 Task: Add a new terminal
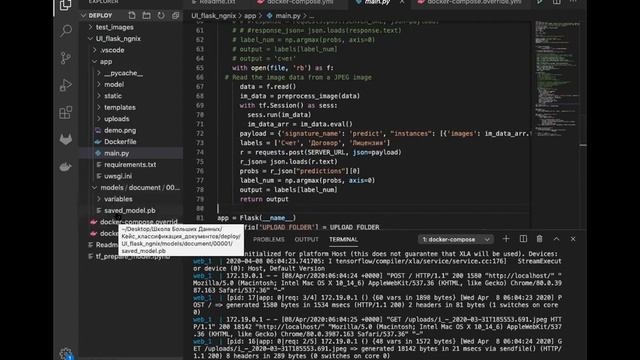pos(506,239)
